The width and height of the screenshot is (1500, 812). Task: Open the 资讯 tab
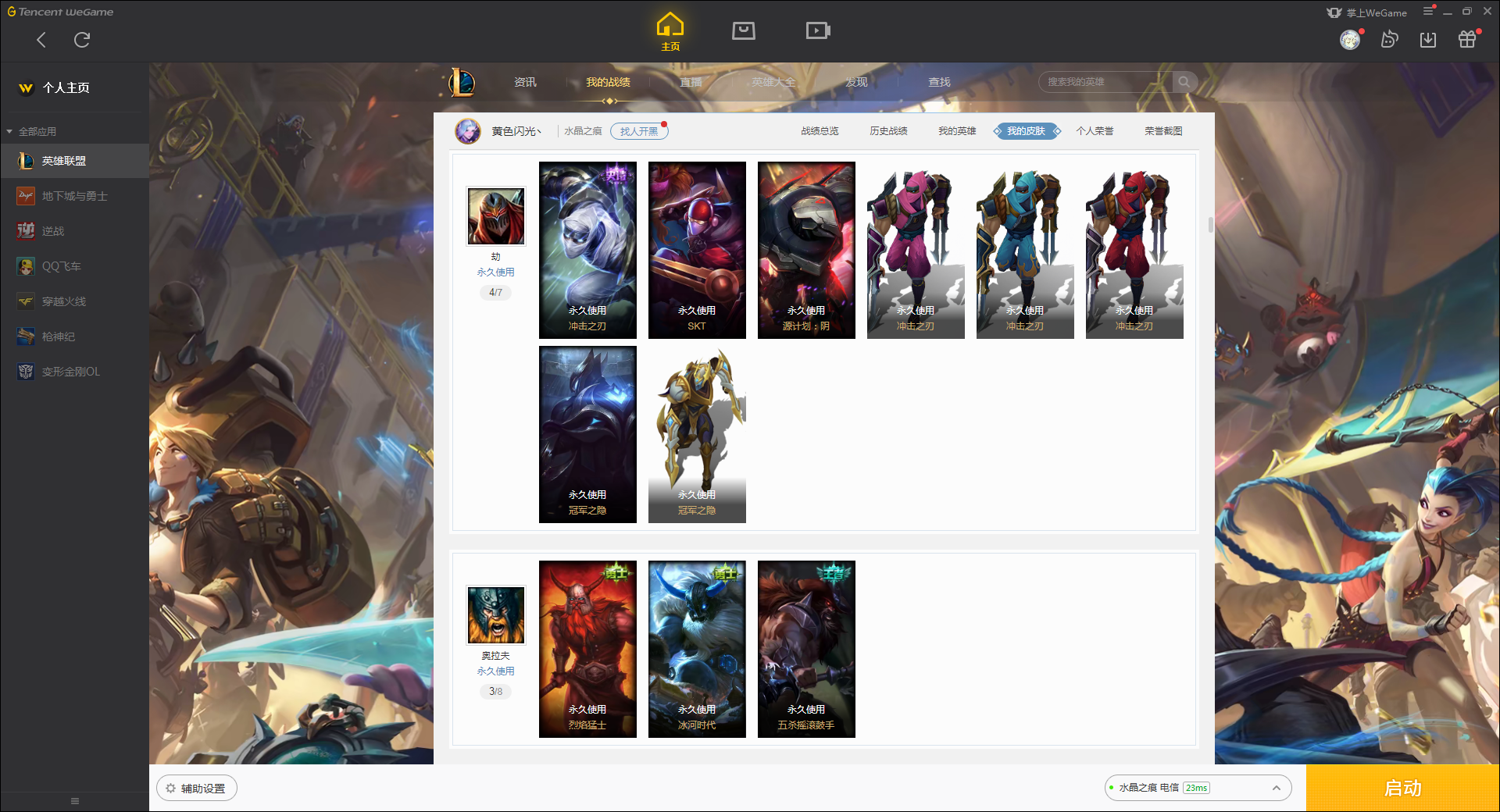pos(525,82)
